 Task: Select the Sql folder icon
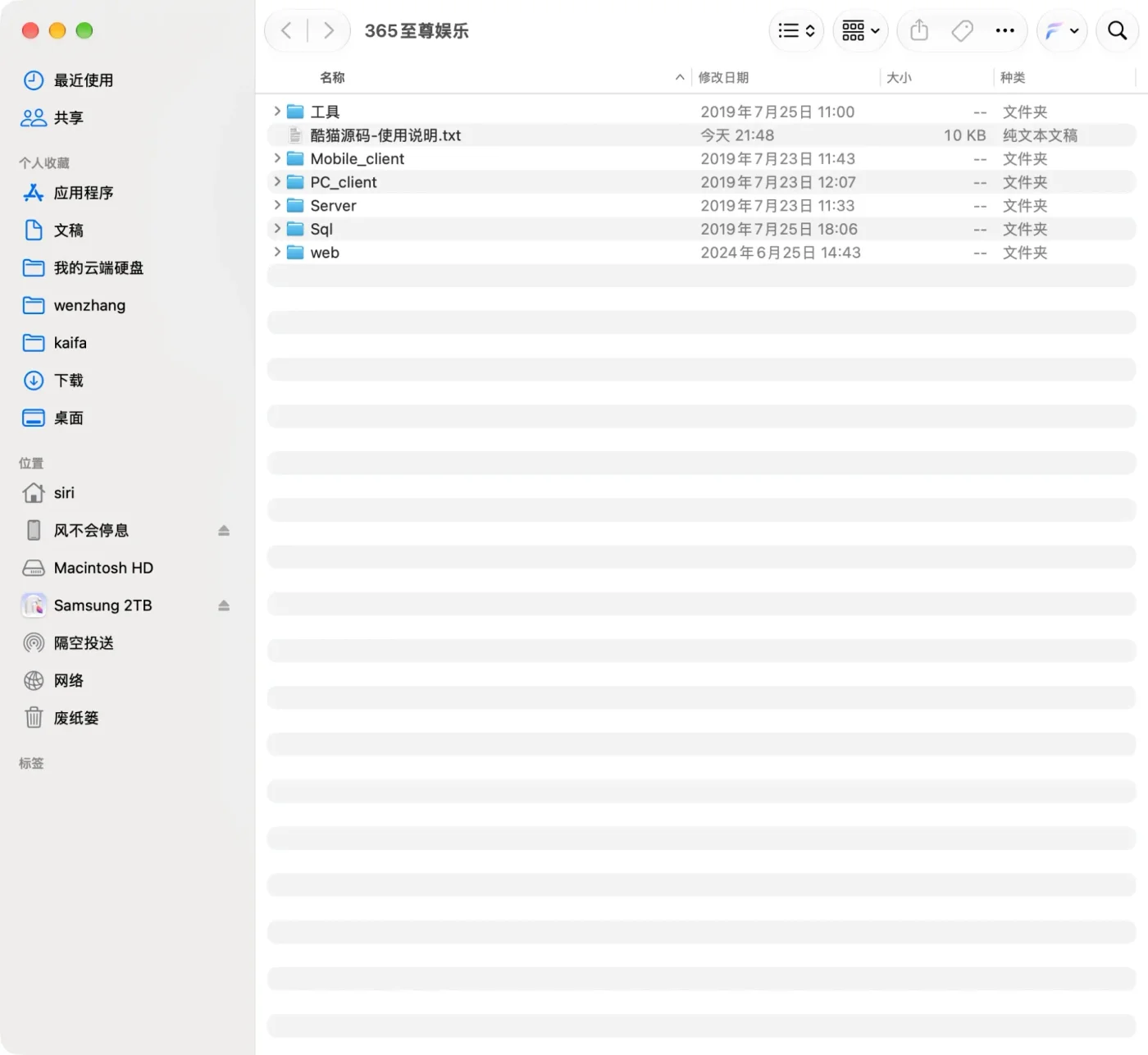click(295, 229)
